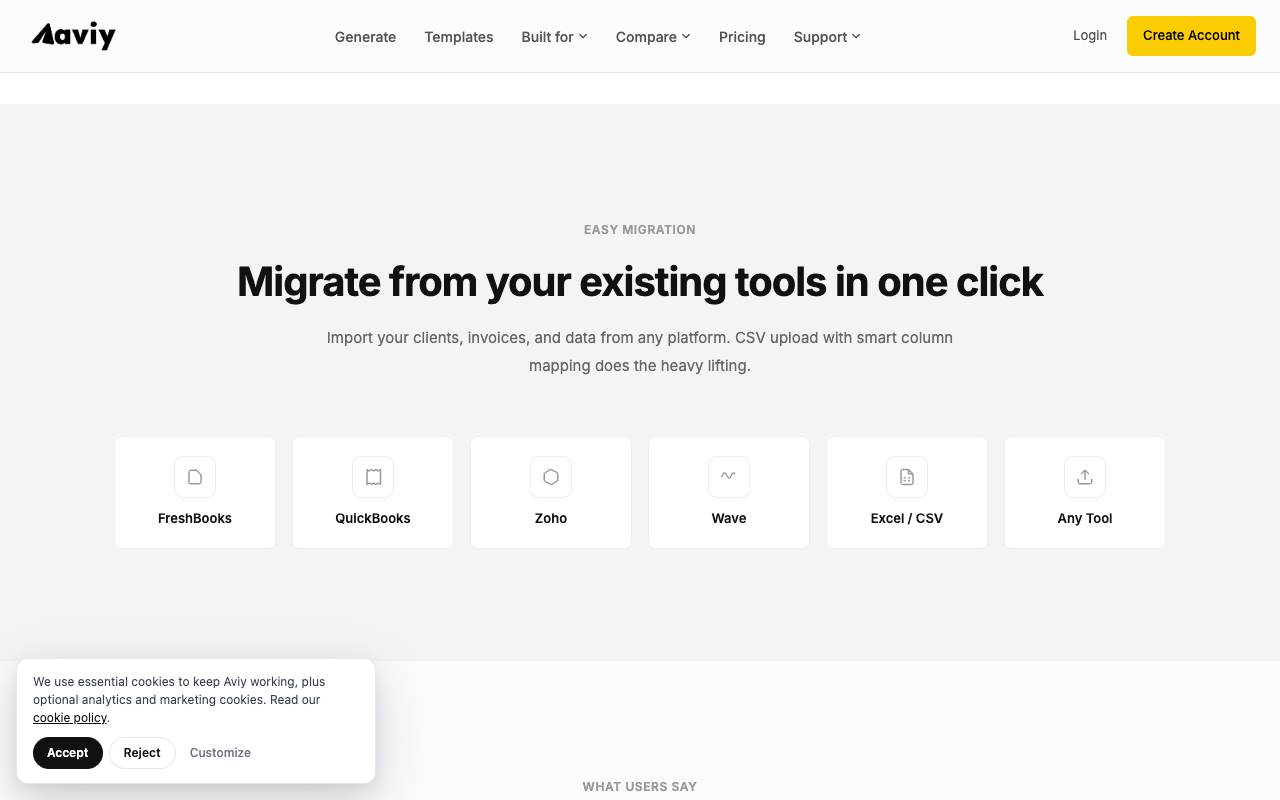Click the 'Migrate from your existing tools' heading
The width and height of the screenshot is (1280, 800).
pyautogui.click(x=640, y=282)
